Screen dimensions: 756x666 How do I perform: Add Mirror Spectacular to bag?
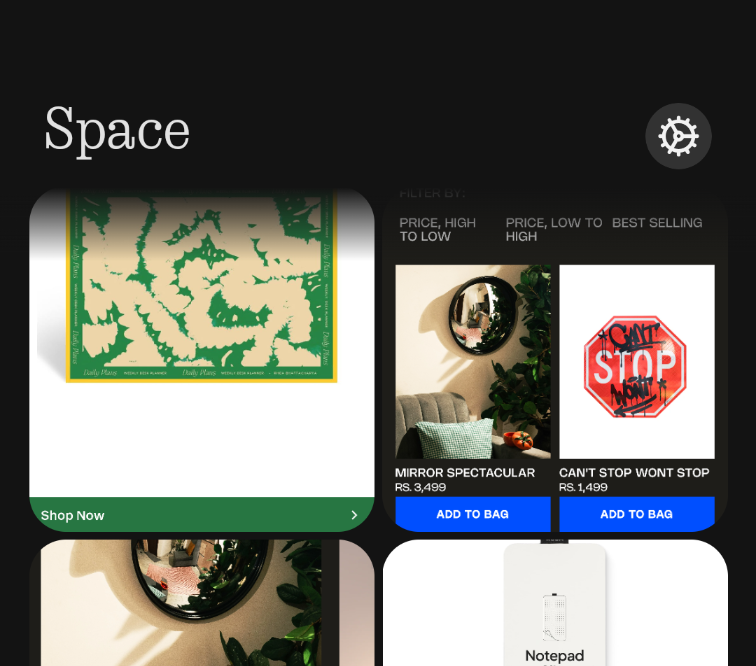(x=472, y=514)
